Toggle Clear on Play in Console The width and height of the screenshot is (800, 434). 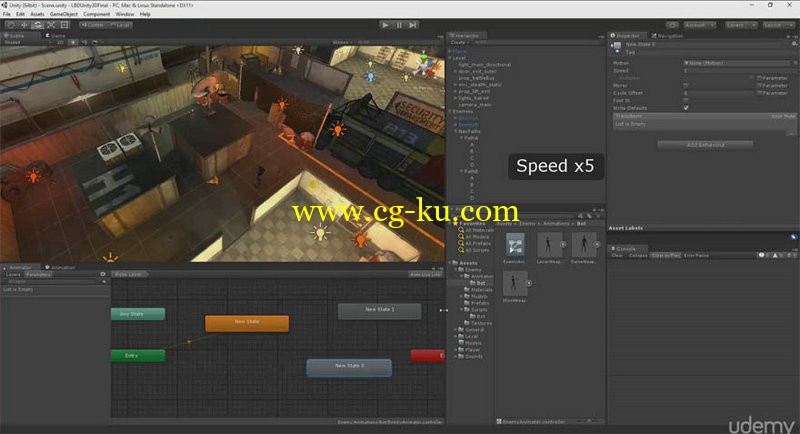coord(666,255)
